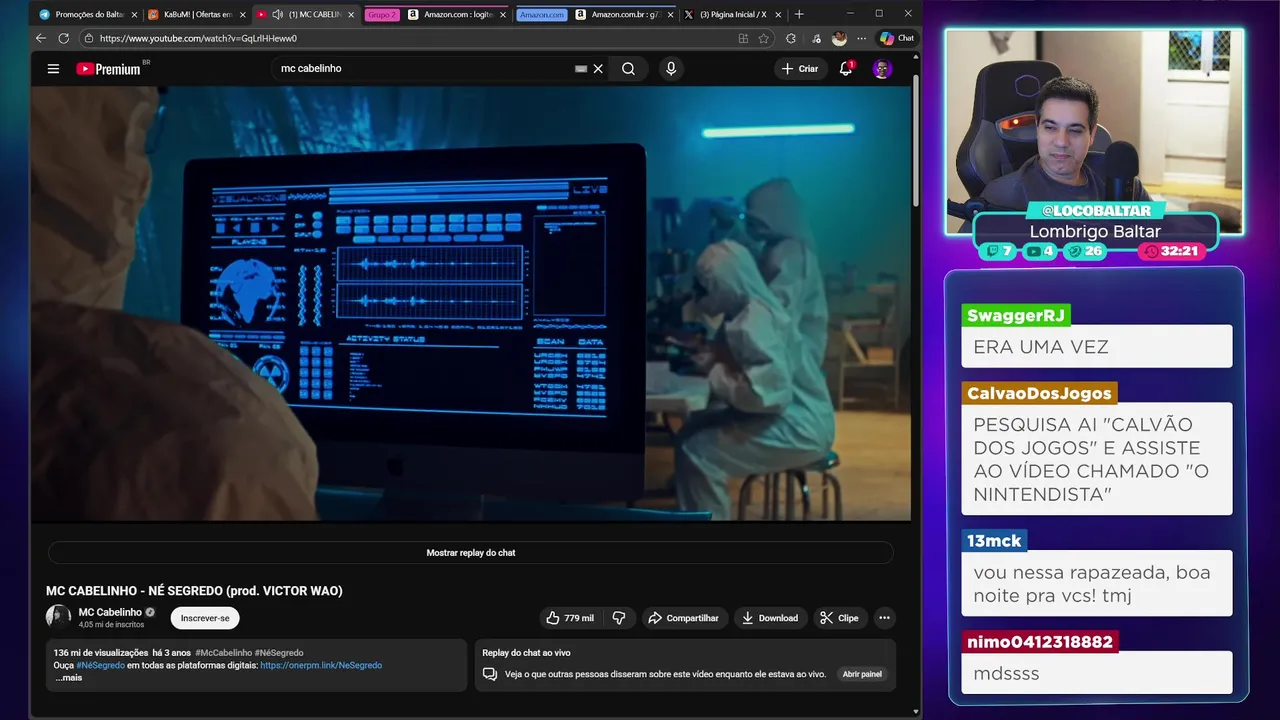The image size is (1280, 720).
Task: Click the video player frame
Action: [471, 304]
